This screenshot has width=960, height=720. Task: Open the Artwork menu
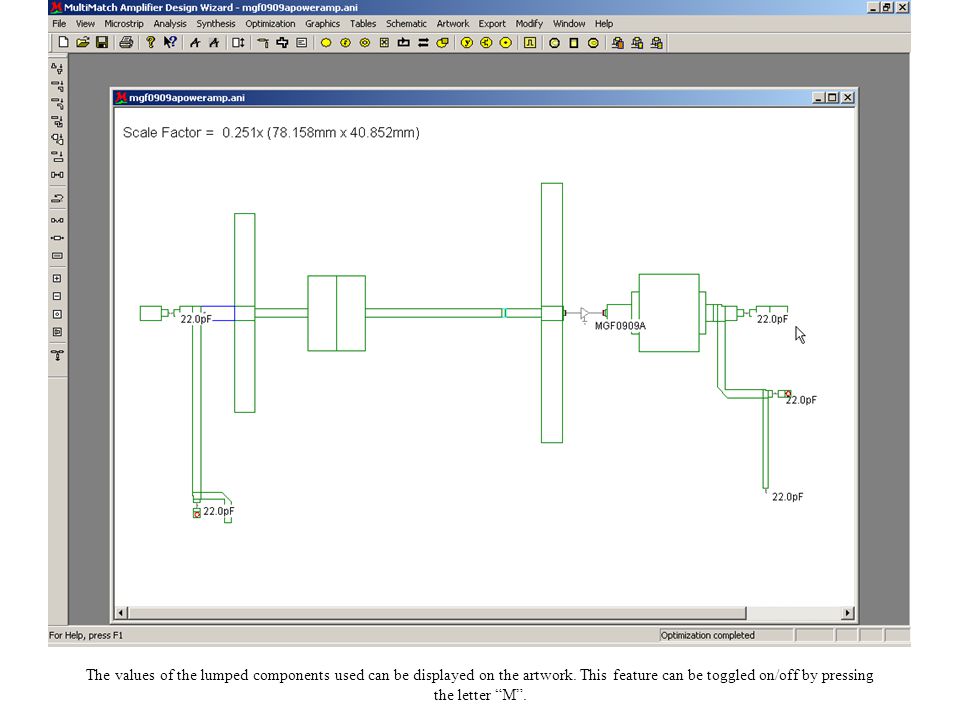pyautogui.click(x=452, y=23)
